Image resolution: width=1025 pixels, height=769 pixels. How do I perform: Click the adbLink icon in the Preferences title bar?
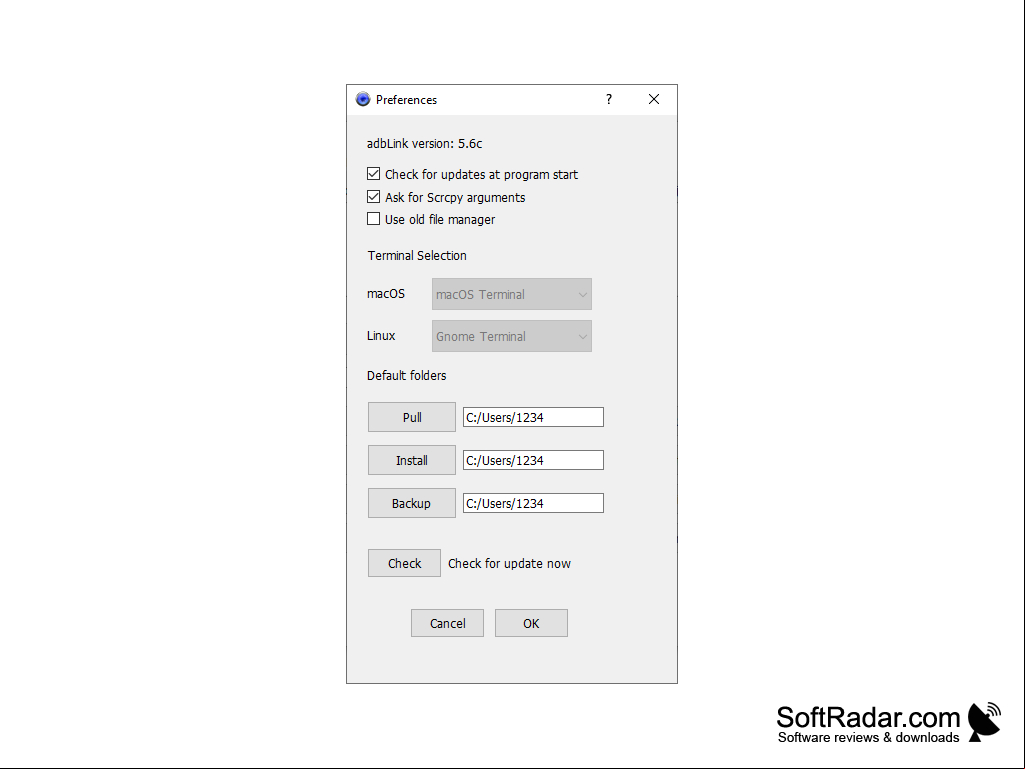(363, 99)
